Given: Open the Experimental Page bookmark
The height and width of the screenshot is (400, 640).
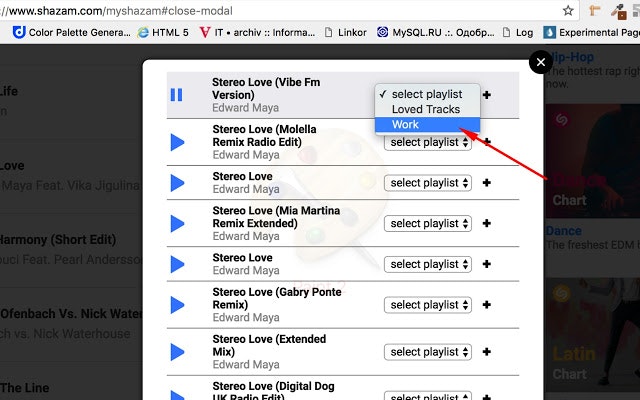Looking at the screenshot, I should (x=592, y=32).
